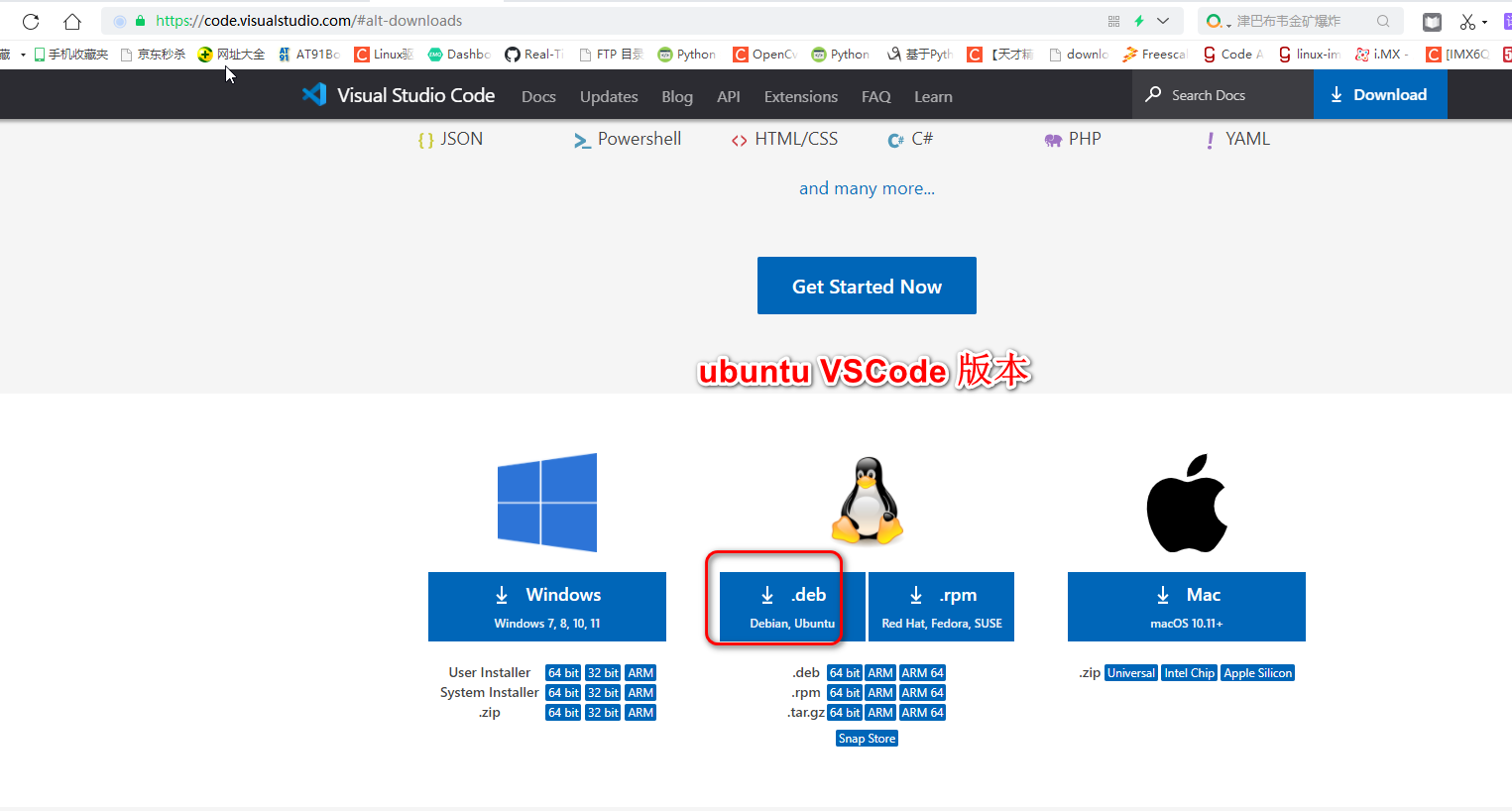Click the scissors screenshot tool icon
This screenshot has height=811, width=1512.
[x=1467, y=20]
